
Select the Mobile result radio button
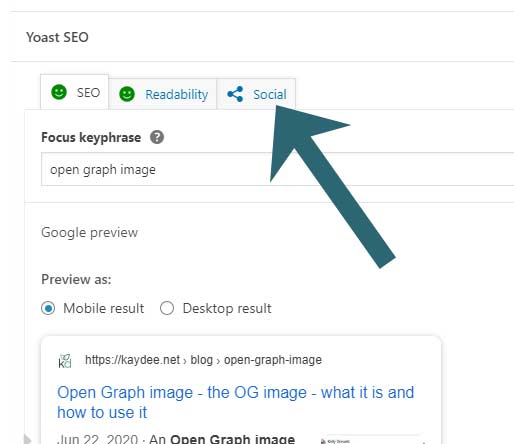(48, 308)
